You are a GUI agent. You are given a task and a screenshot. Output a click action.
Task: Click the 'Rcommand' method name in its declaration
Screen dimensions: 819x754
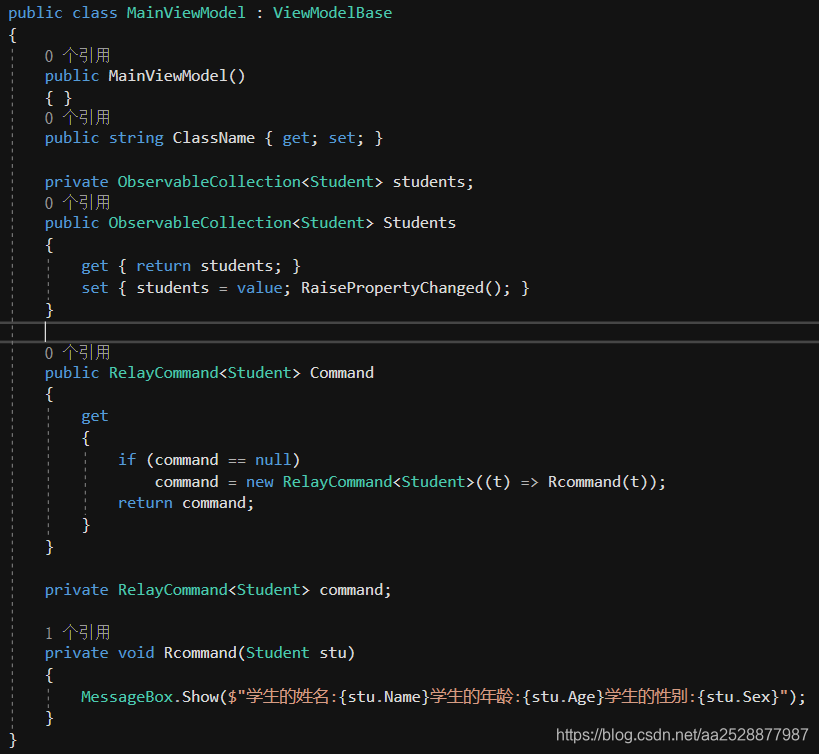pyautogui.click(x=200, y=653)
